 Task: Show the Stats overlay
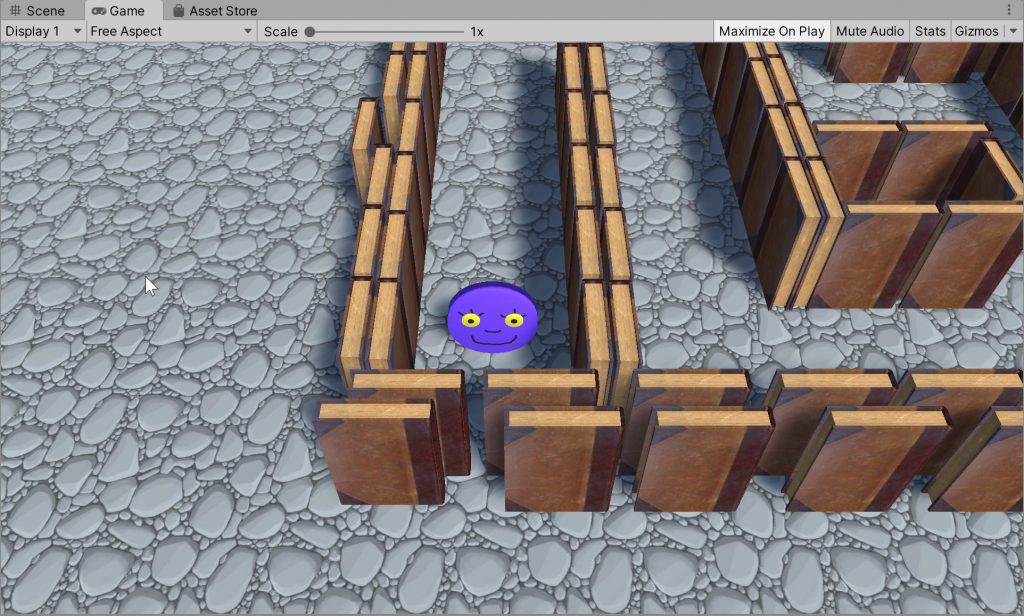[x=929, y=31]
